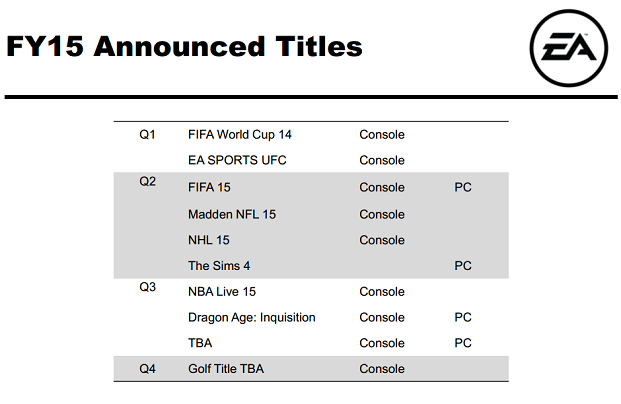The height and width of the screenshot is (404, 621).
Task: Select the NBA Live 15 title
Action: (222, 292)
